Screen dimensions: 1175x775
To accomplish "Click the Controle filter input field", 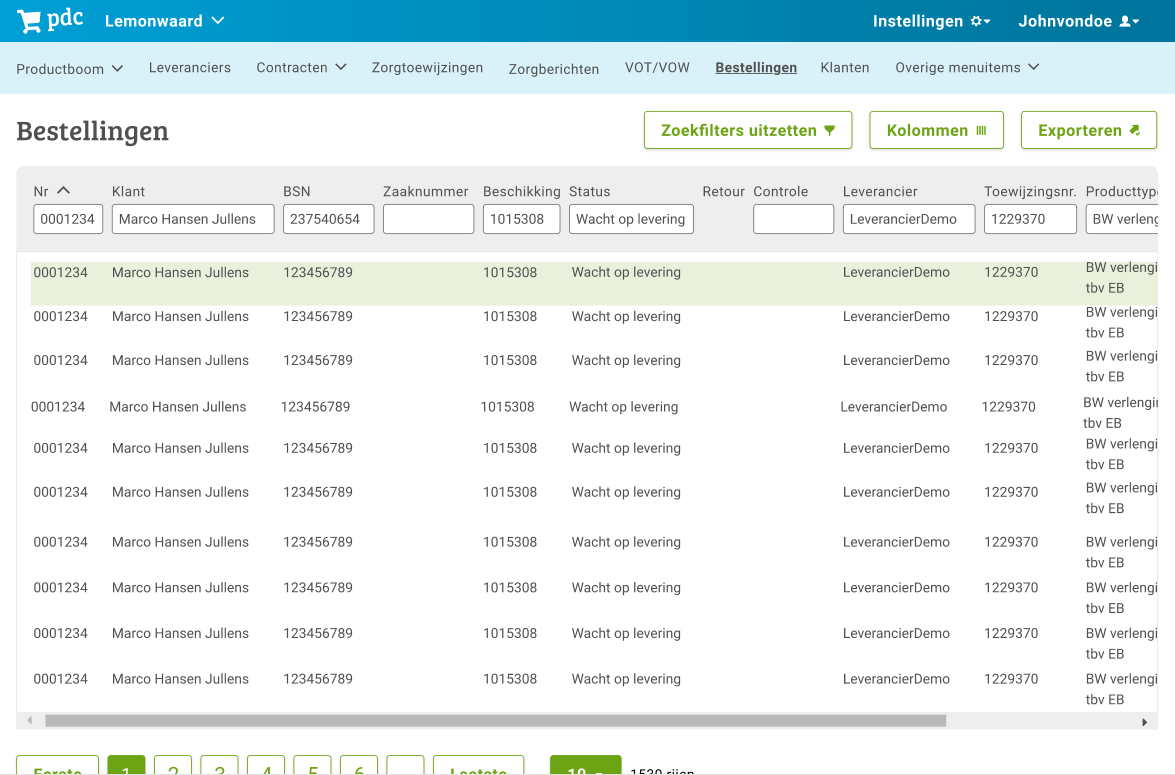I will click(x=793, y=219).
